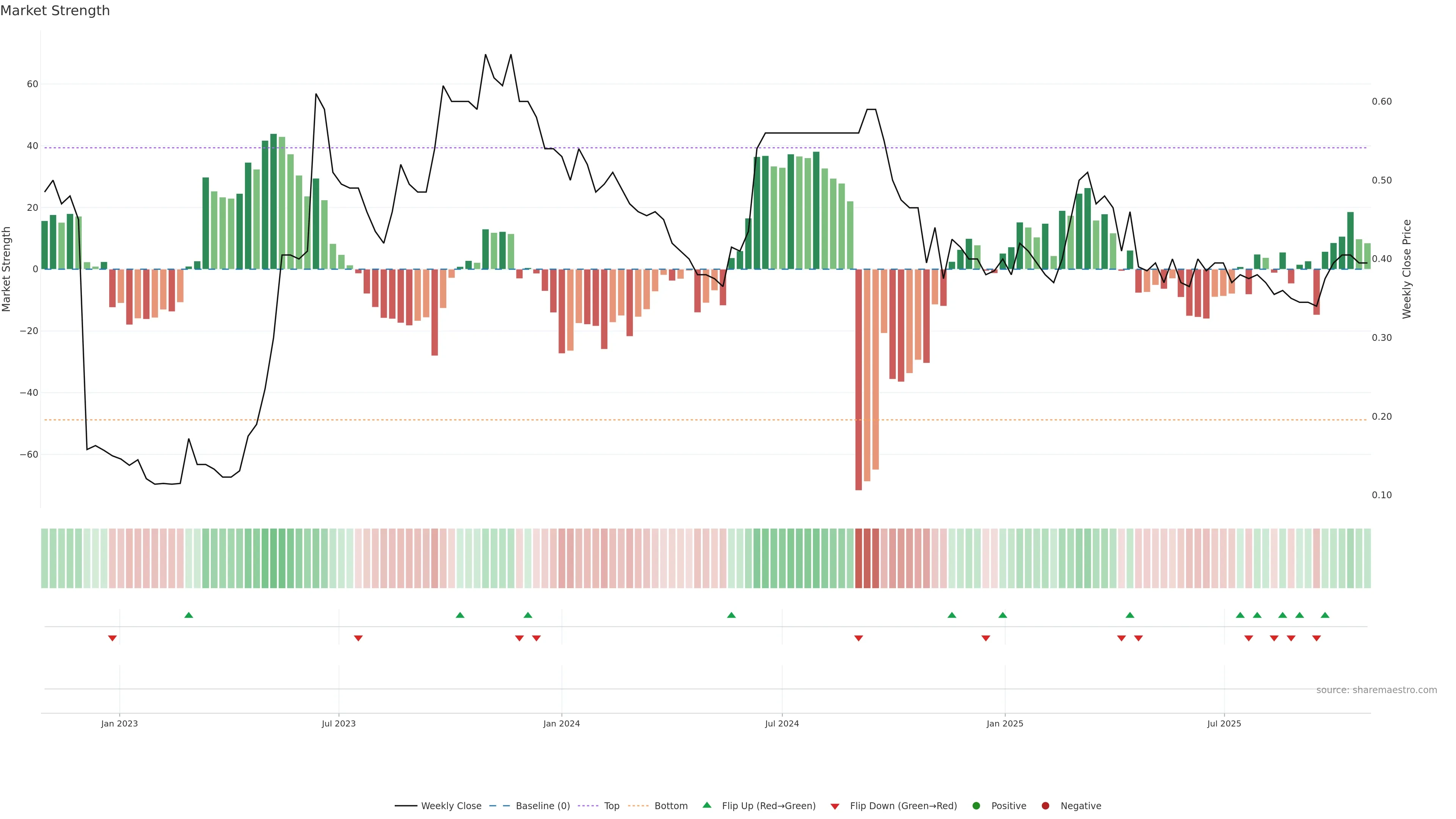
Task: Click the red flip-down marker just after Jul 2023
Action: point(358,638)
